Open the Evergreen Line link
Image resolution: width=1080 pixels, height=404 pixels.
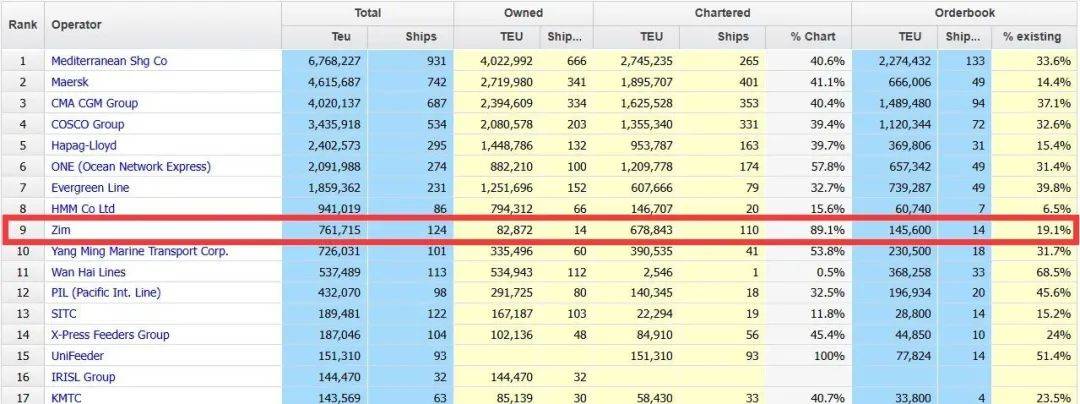point(90,188)
